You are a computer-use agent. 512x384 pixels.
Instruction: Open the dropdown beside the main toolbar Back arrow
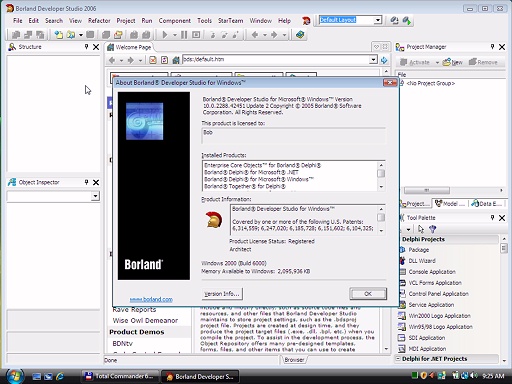tap(265, 35)
